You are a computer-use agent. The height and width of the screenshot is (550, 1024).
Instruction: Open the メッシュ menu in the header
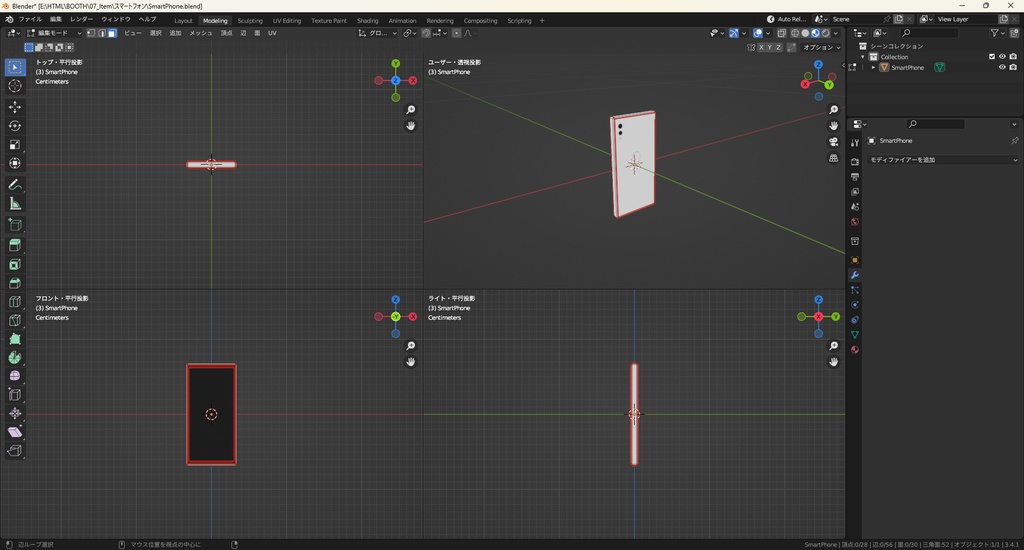200,33
